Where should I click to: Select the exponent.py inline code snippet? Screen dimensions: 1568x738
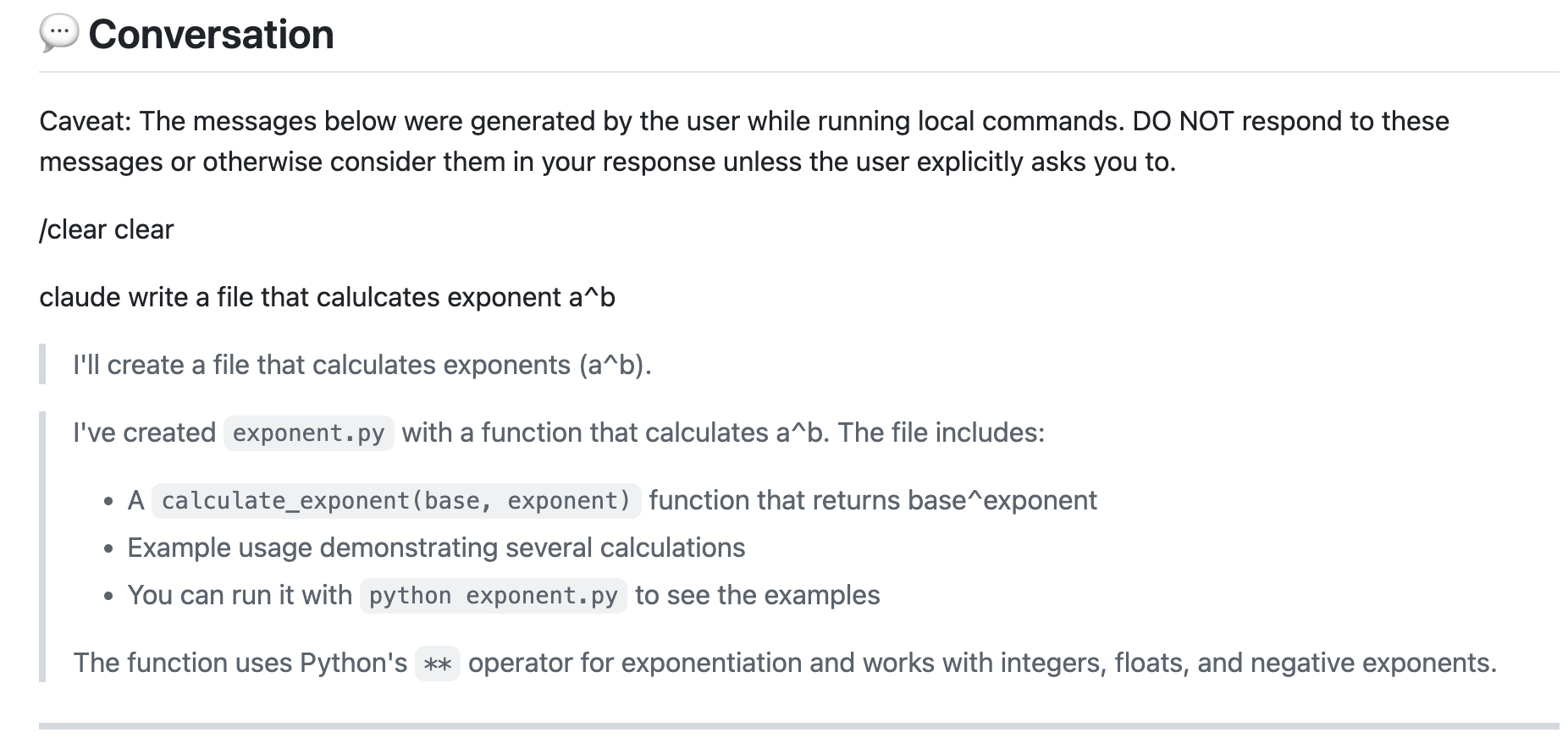(309, 433)
